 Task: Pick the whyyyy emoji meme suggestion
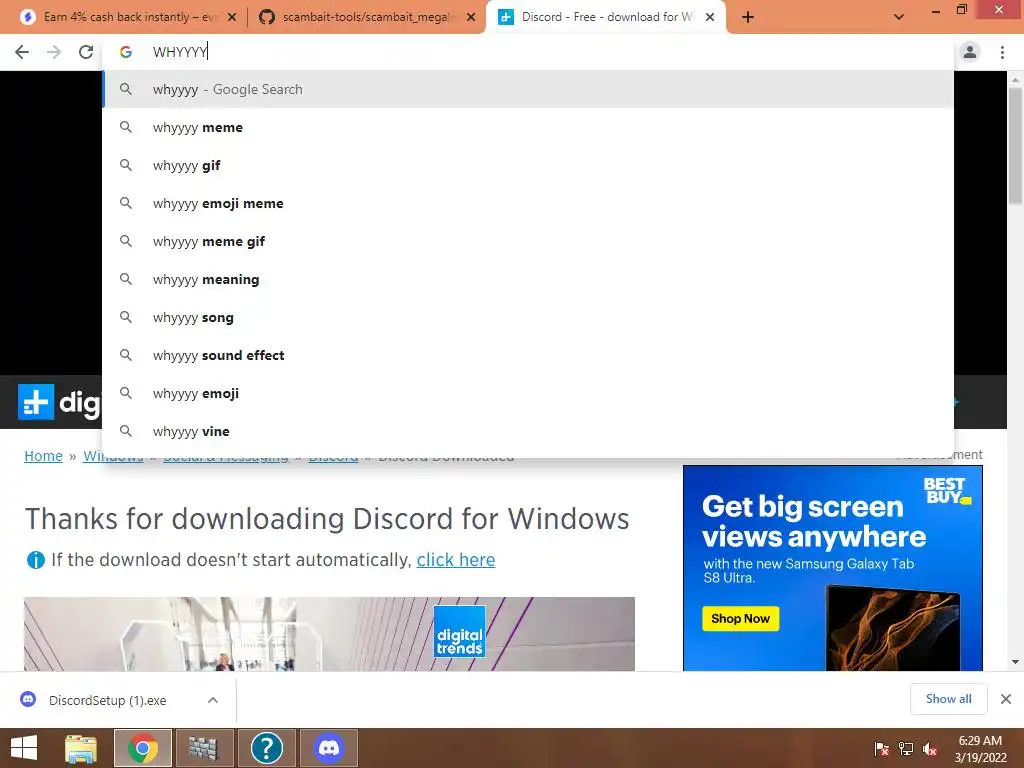coord(528,203)
